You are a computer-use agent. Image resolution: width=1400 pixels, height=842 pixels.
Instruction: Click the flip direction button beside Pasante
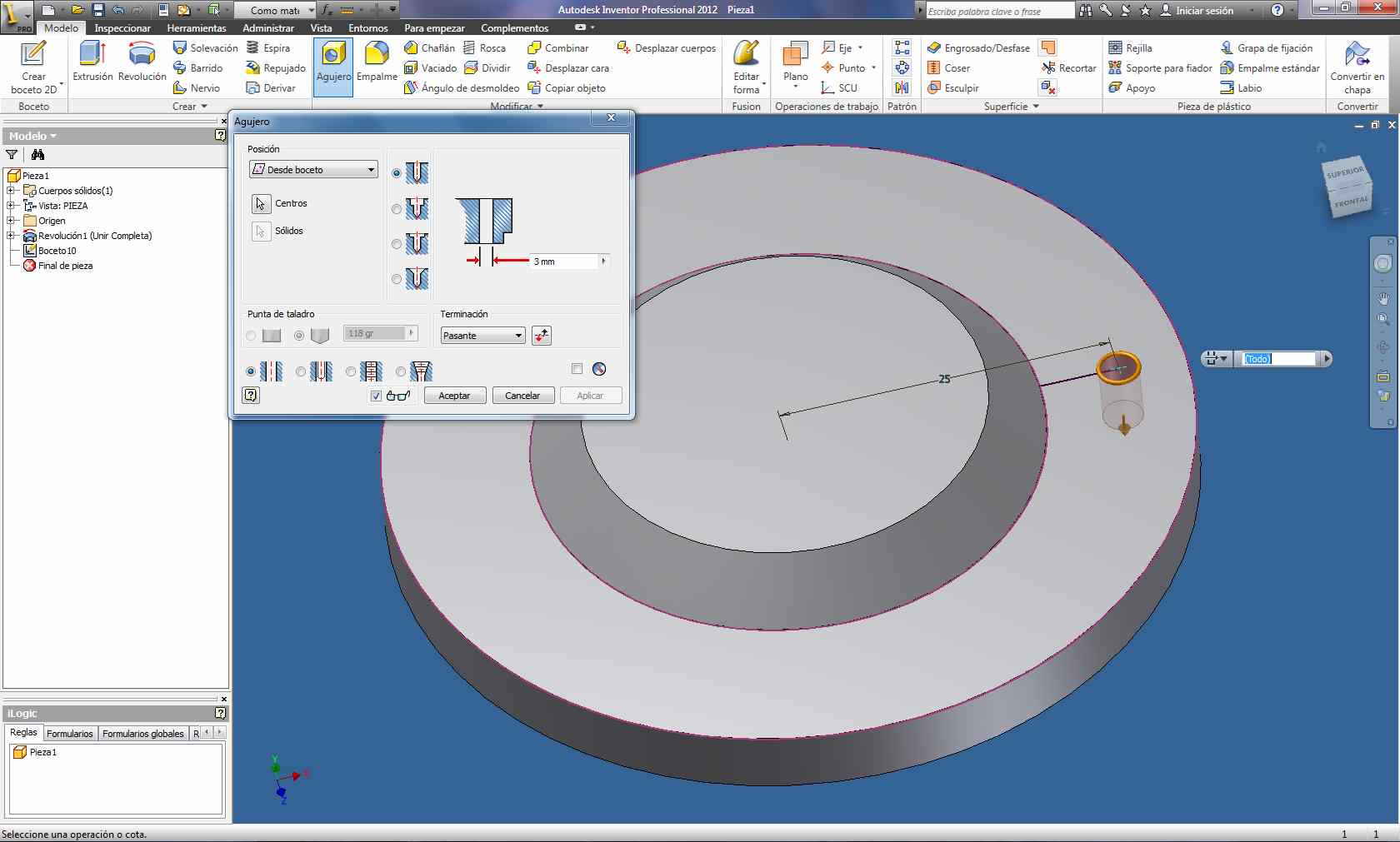pos(542,336)
